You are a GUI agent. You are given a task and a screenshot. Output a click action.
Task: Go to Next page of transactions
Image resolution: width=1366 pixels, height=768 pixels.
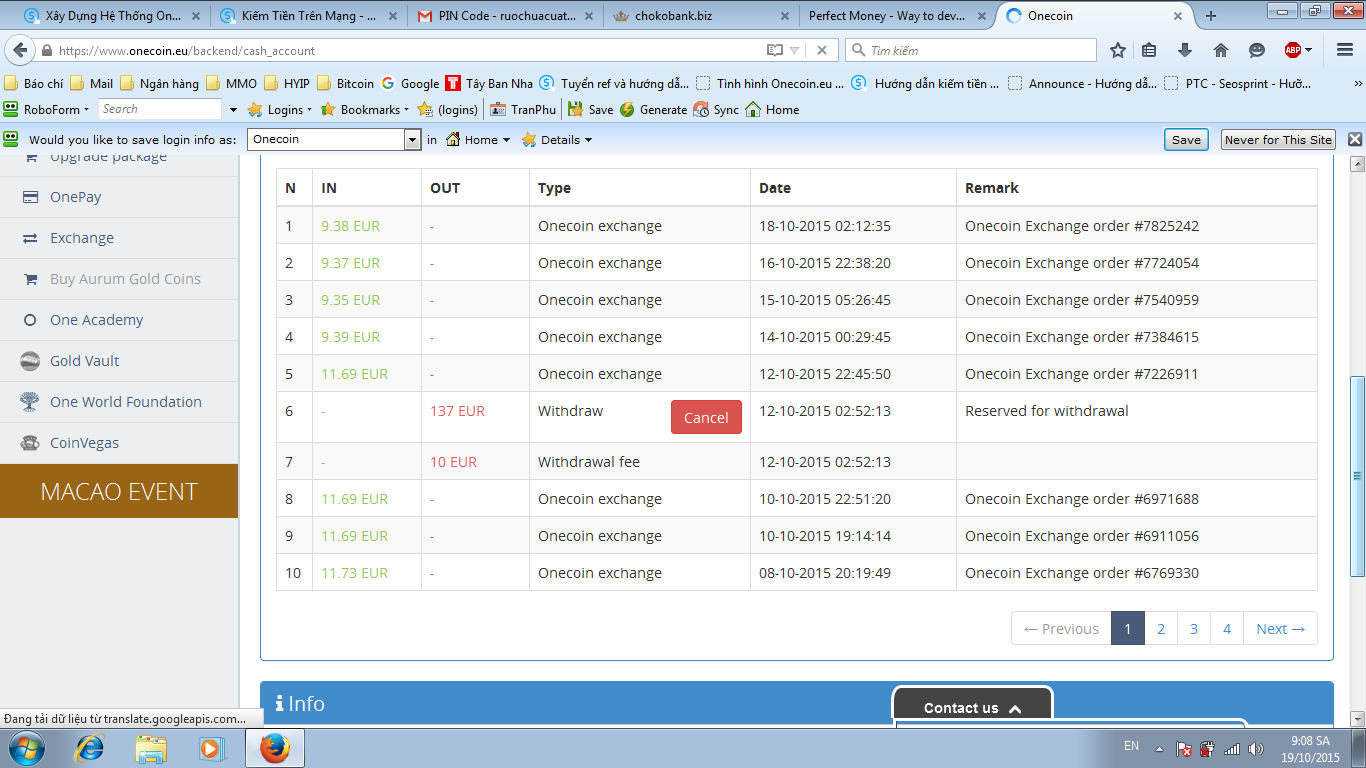(1280, 629)
